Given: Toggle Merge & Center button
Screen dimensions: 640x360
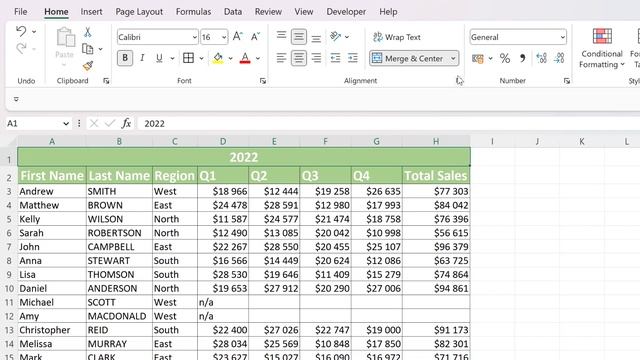Looking at the screenshot, I should point(409,58).
